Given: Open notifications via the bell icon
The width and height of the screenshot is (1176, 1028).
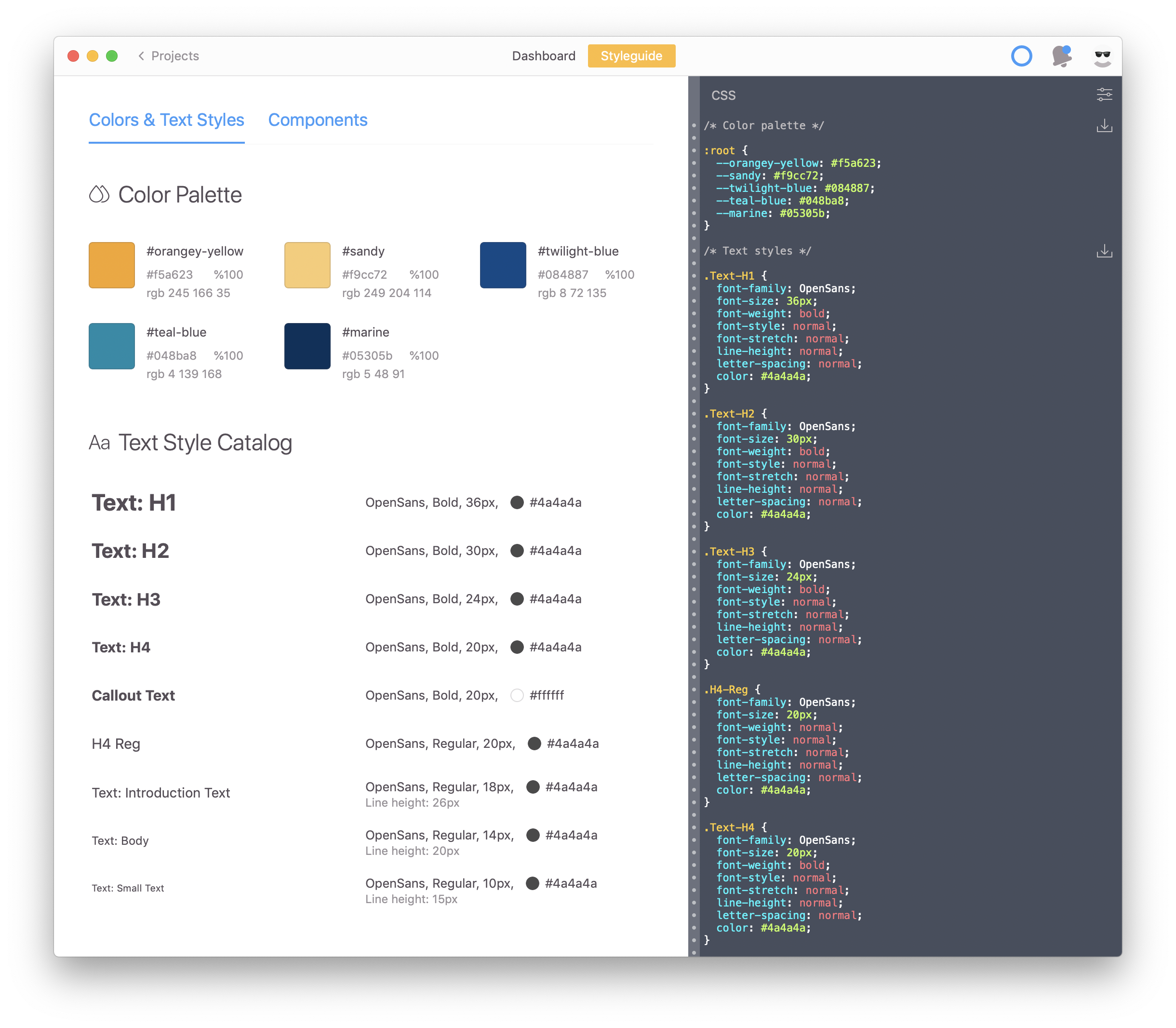Looking at the screenshot, I should (1061, 55).
